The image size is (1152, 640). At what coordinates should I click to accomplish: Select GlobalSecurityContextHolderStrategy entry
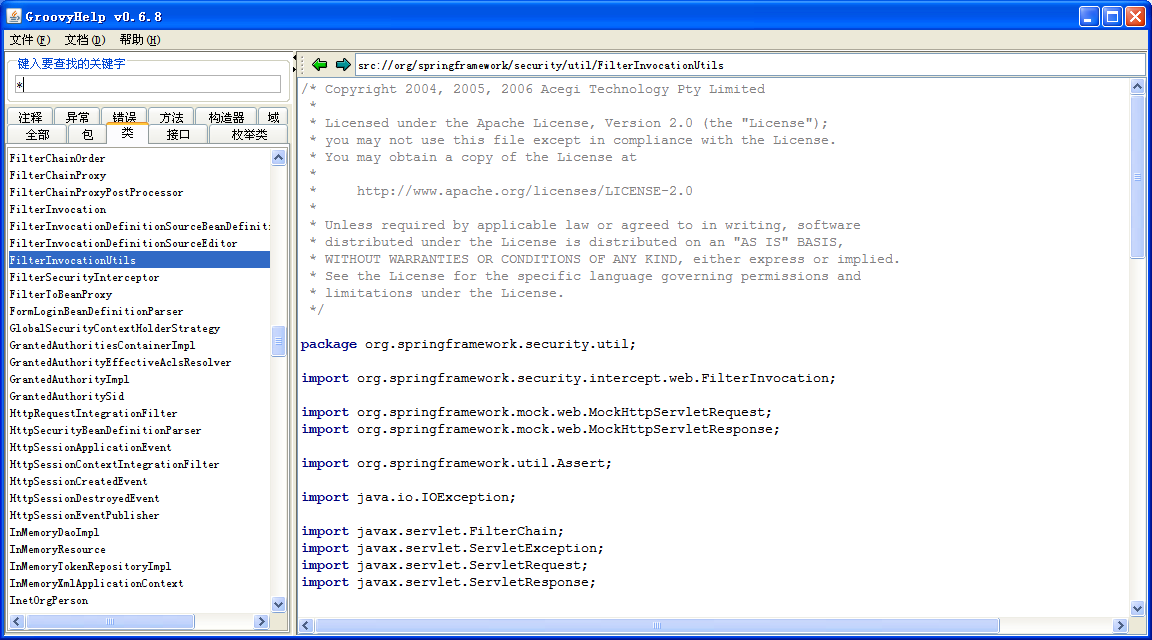pos(139,328)
